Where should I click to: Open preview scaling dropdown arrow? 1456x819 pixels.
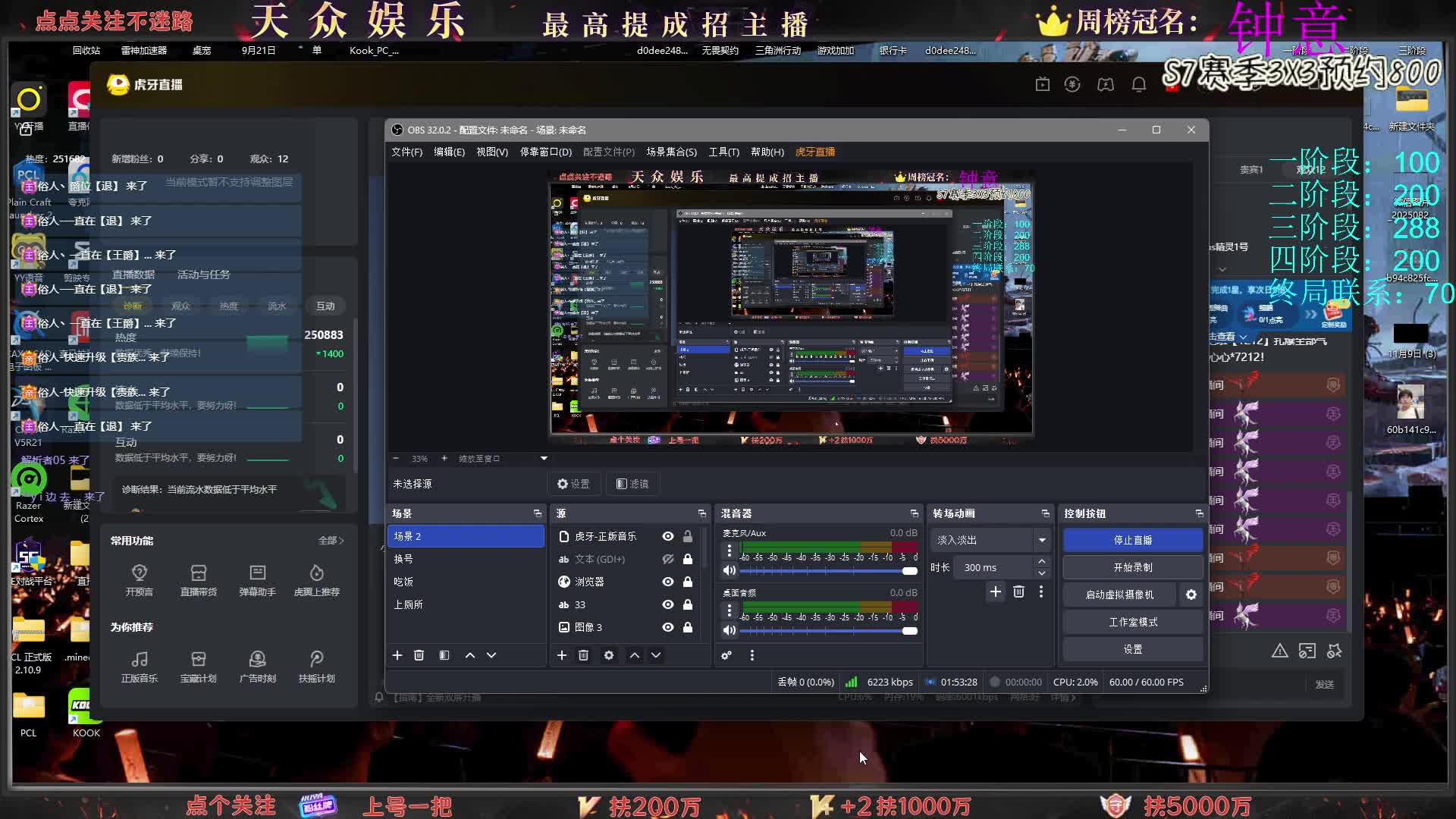pyautogui.click(x=544, y=458)
